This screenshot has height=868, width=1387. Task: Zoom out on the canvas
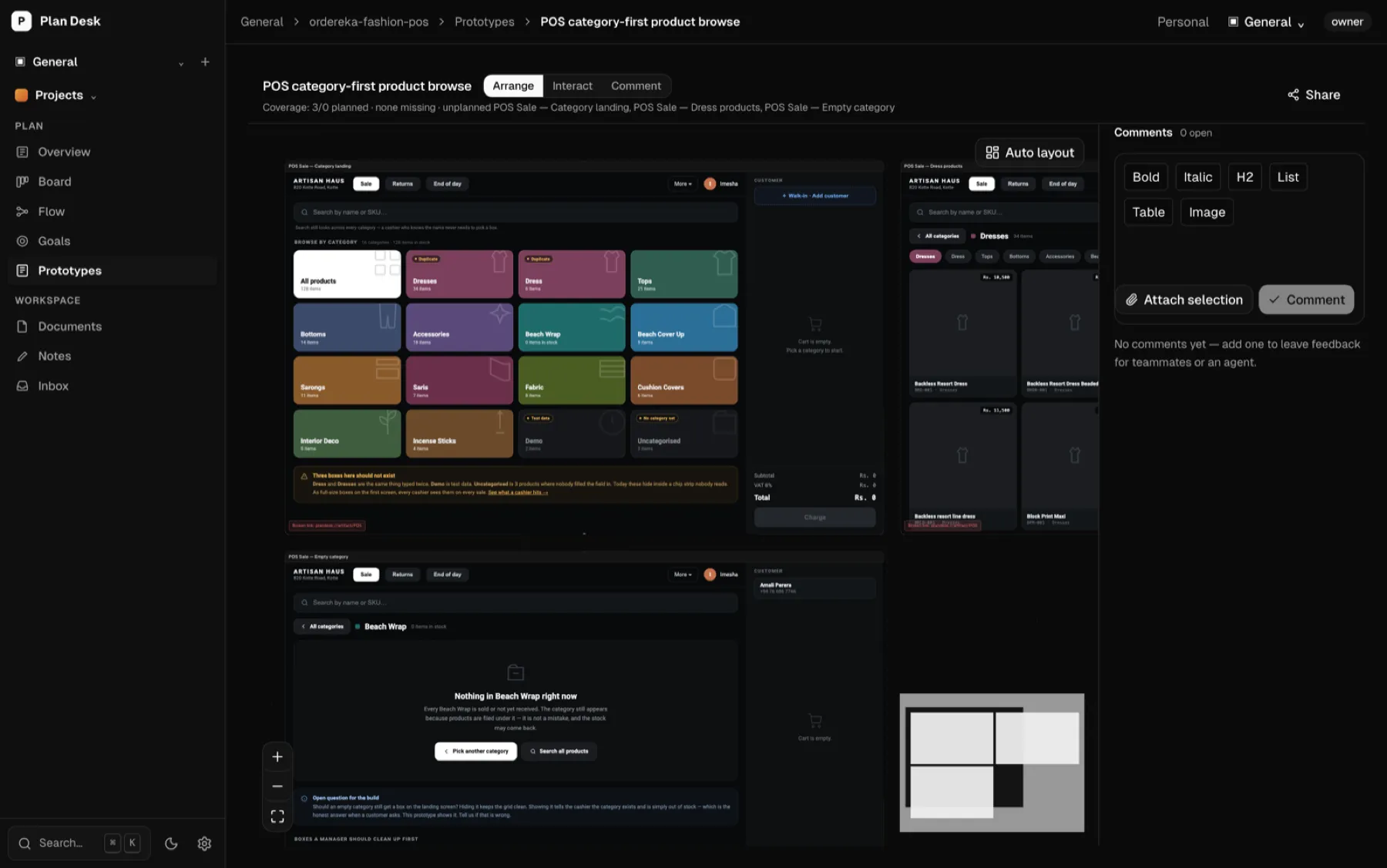point(277,786)
